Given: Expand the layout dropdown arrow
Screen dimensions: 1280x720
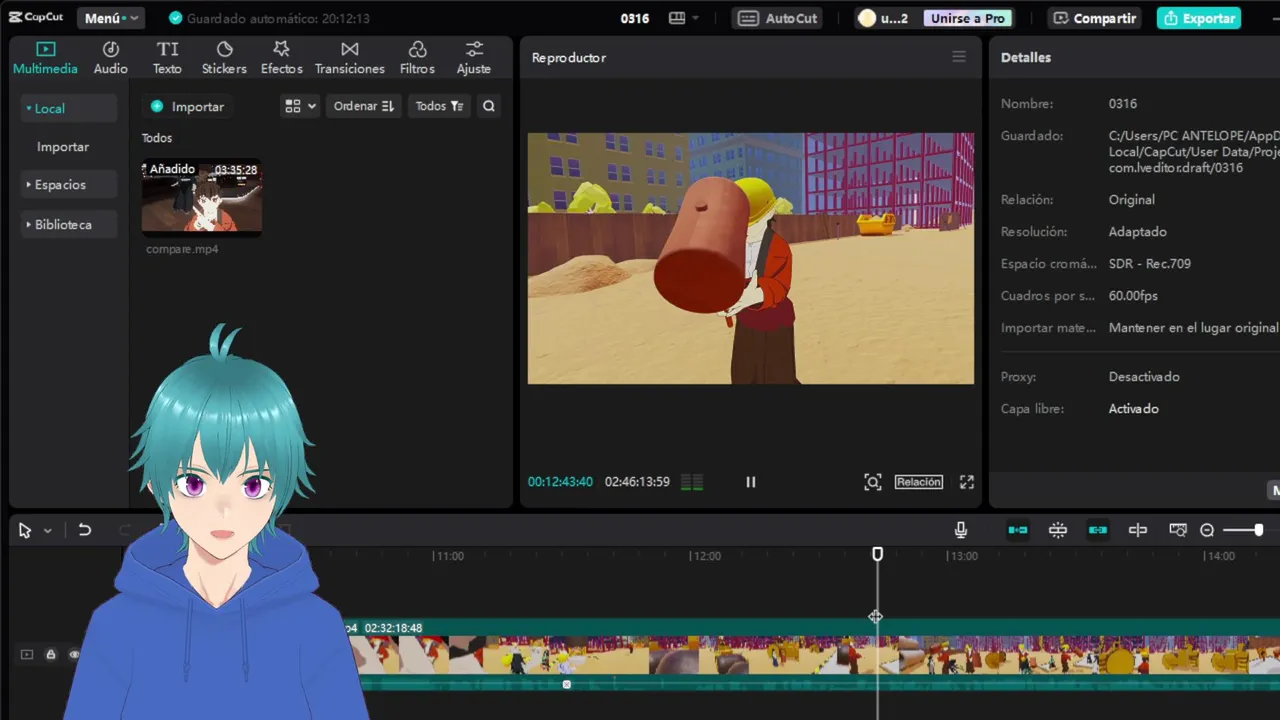Looking at the screenshot, I should click(x=696, y=18).
